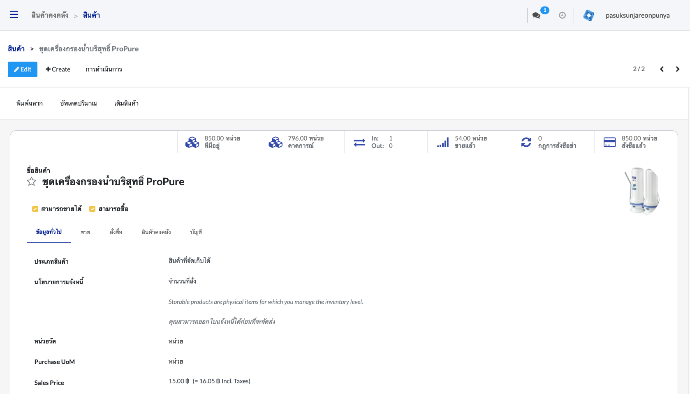Open the chat messages icon
690x394 pixels.
pyautogui.click(x=536, y=15)
